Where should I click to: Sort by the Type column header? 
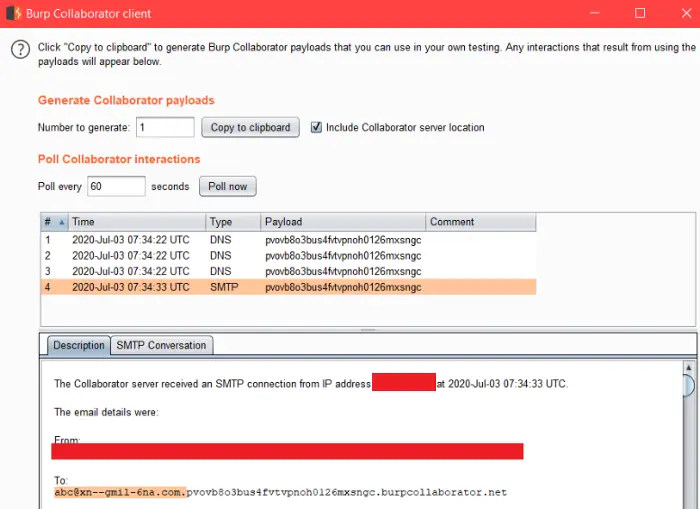coord(233,222)
